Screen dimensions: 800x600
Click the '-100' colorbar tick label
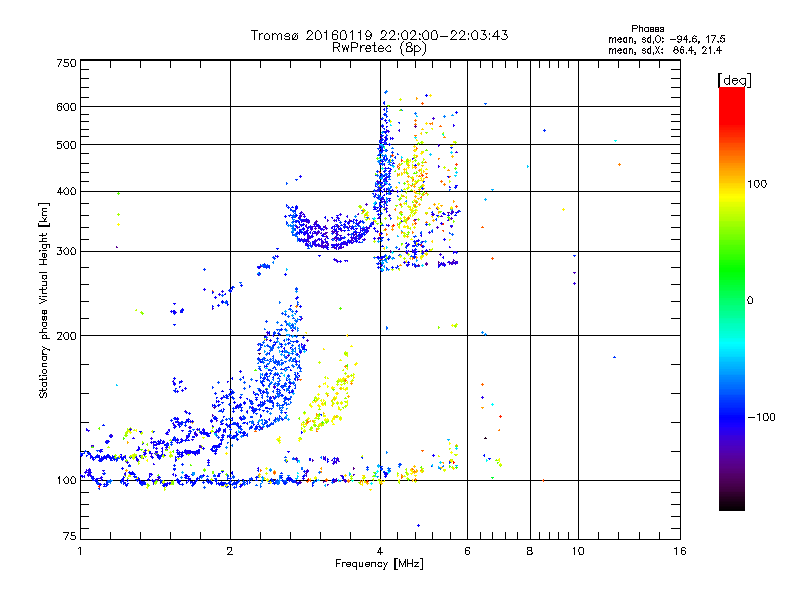click(x=762, y=417)
